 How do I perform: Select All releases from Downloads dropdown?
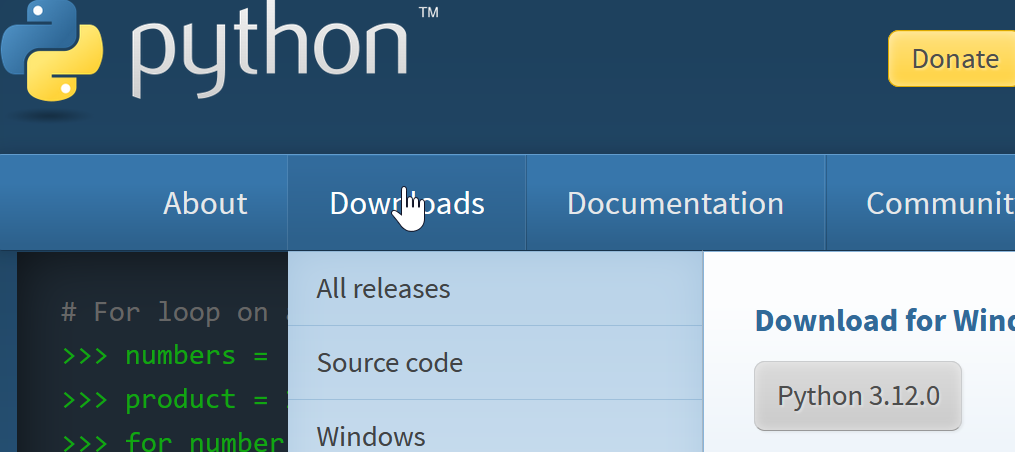coord(495,289)
